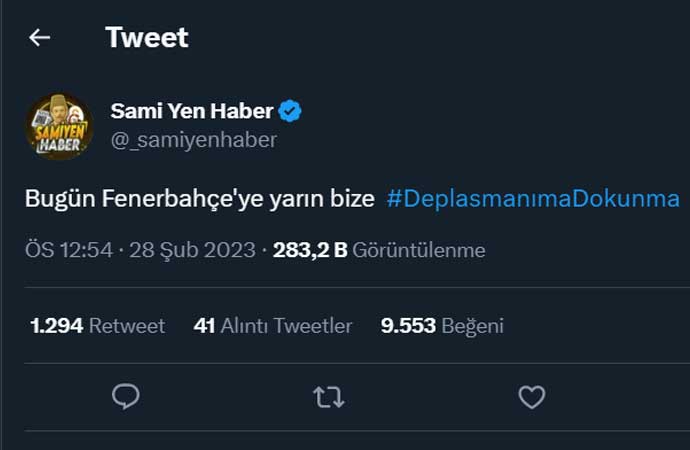Open the #DeplasmanımaDokunma hashtag

click(533, 198)
